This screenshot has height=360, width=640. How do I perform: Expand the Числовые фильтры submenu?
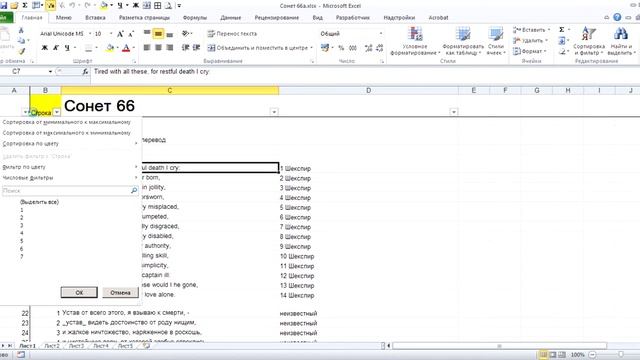[70, 178]
